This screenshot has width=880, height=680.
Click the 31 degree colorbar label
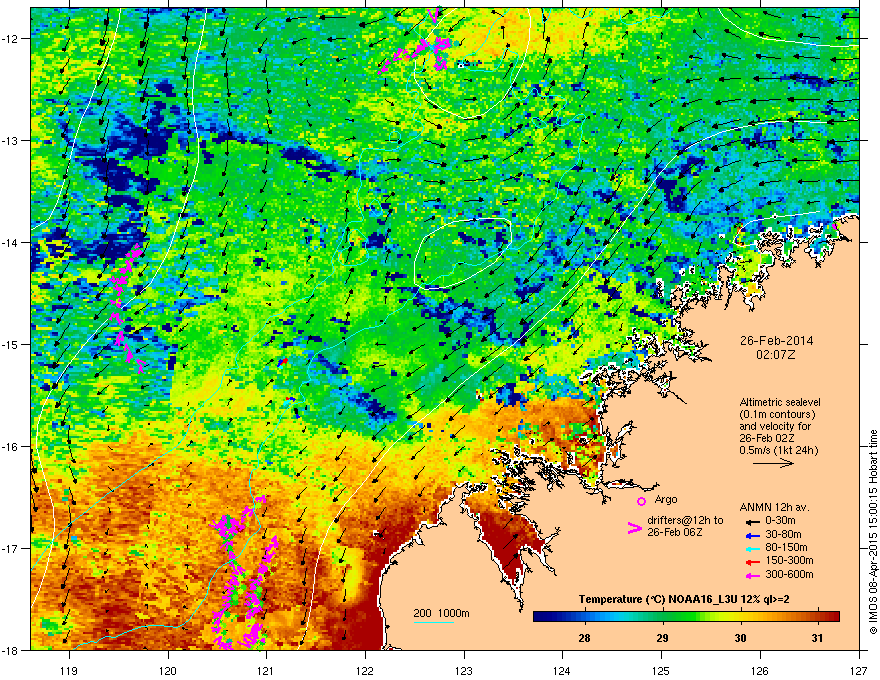pyautogui.click(x=817, y=638)
